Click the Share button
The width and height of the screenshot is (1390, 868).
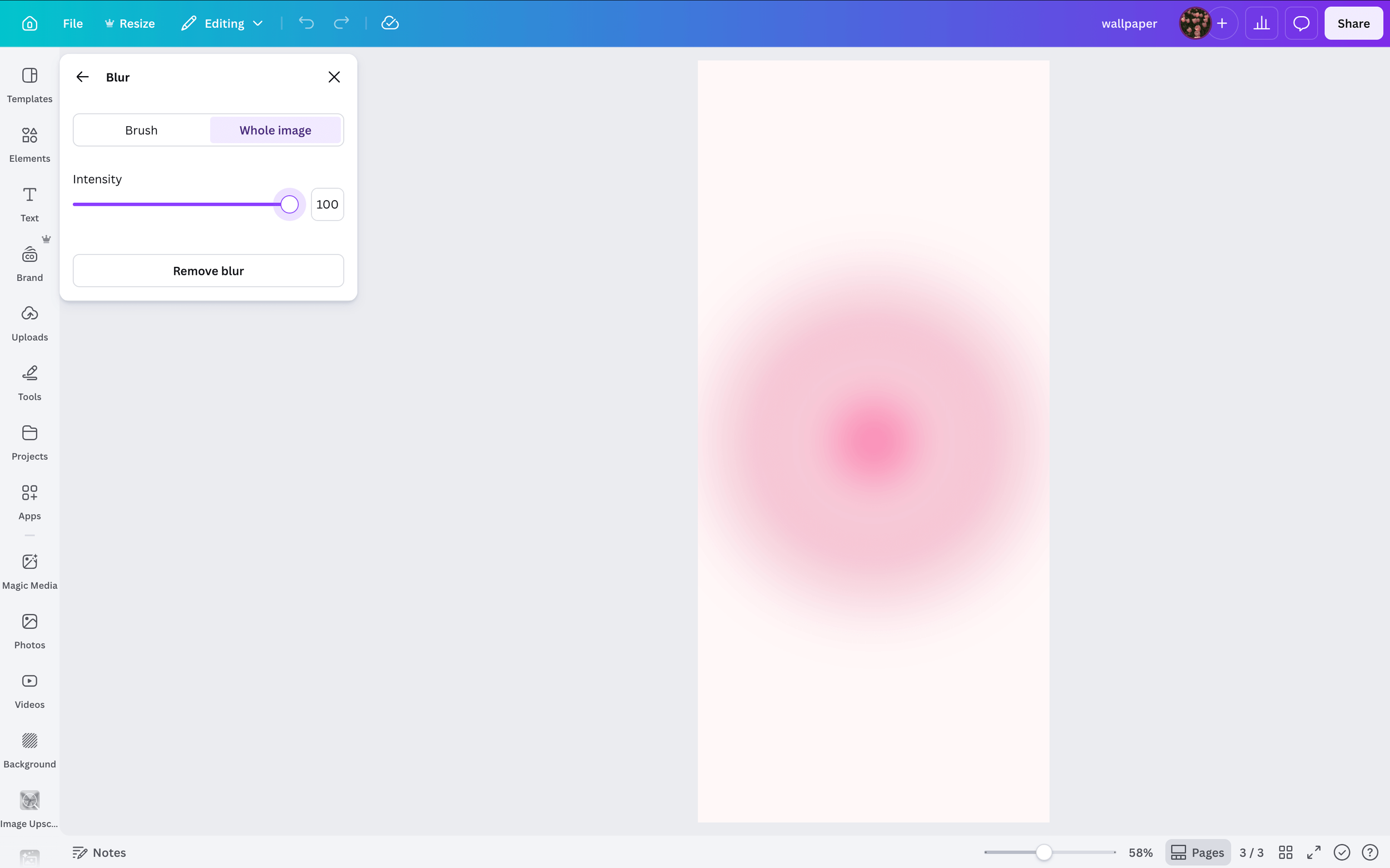pyautogui.click(x=1353, y=23)
